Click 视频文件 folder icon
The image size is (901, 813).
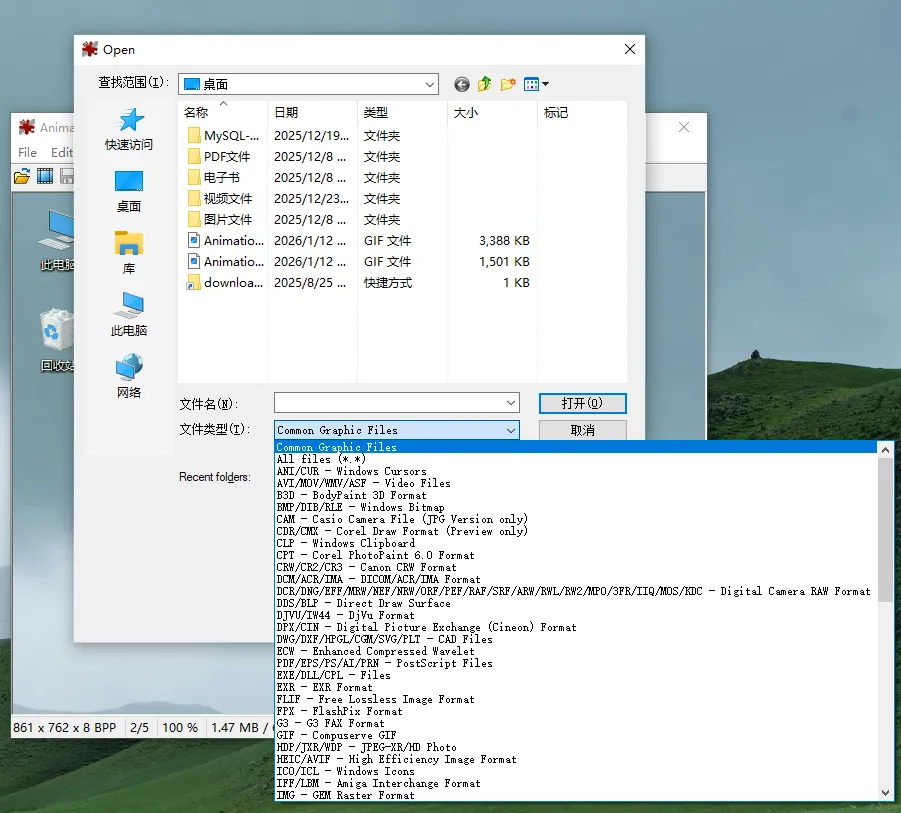click(x=194, y=199)
